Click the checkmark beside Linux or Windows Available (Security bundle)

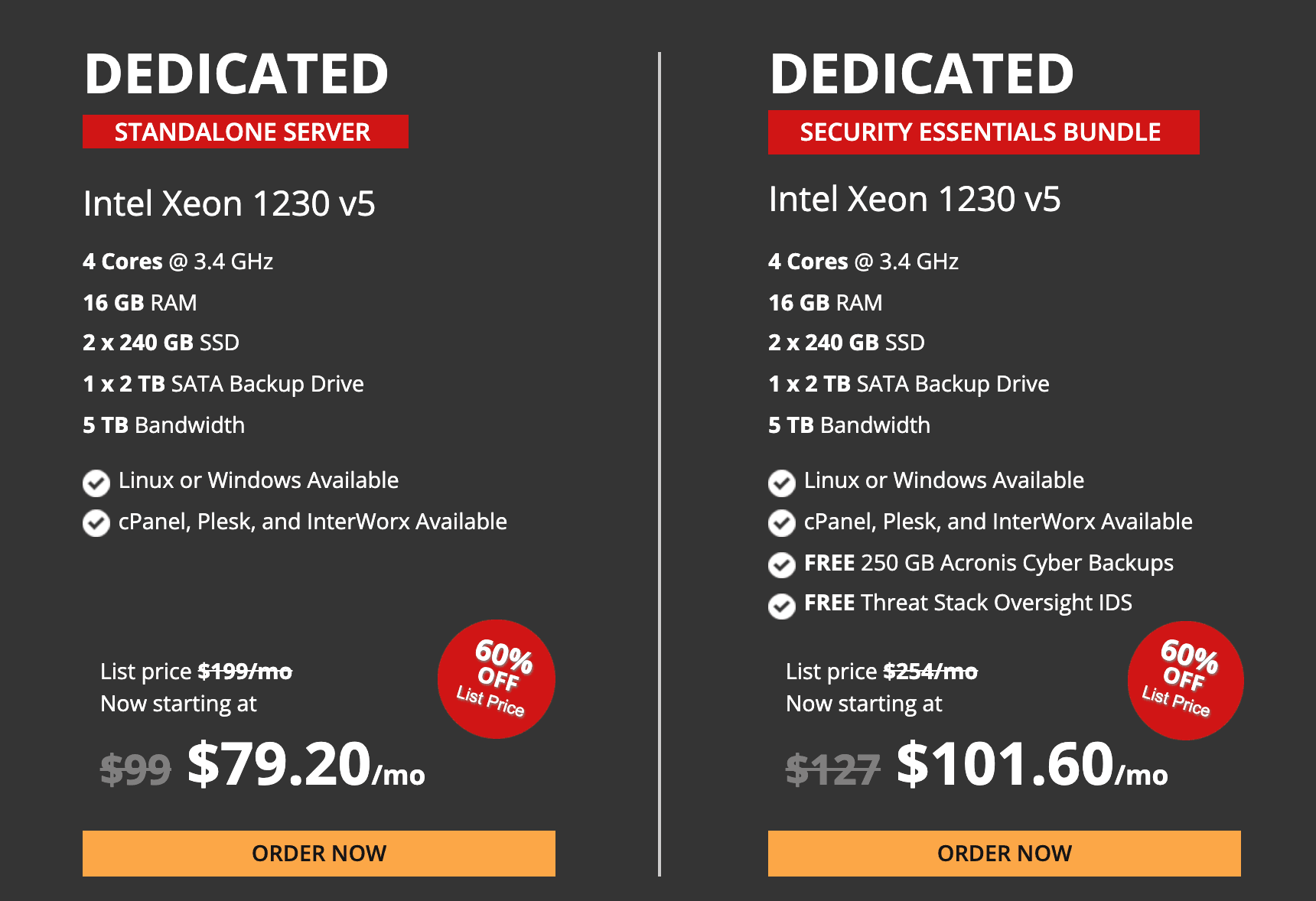[782, 483]
